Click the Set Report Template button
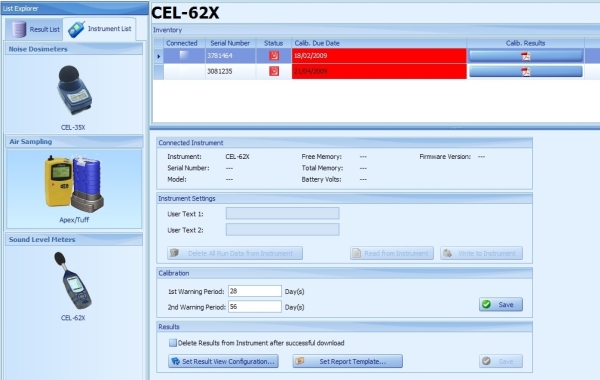 (347, 361)
